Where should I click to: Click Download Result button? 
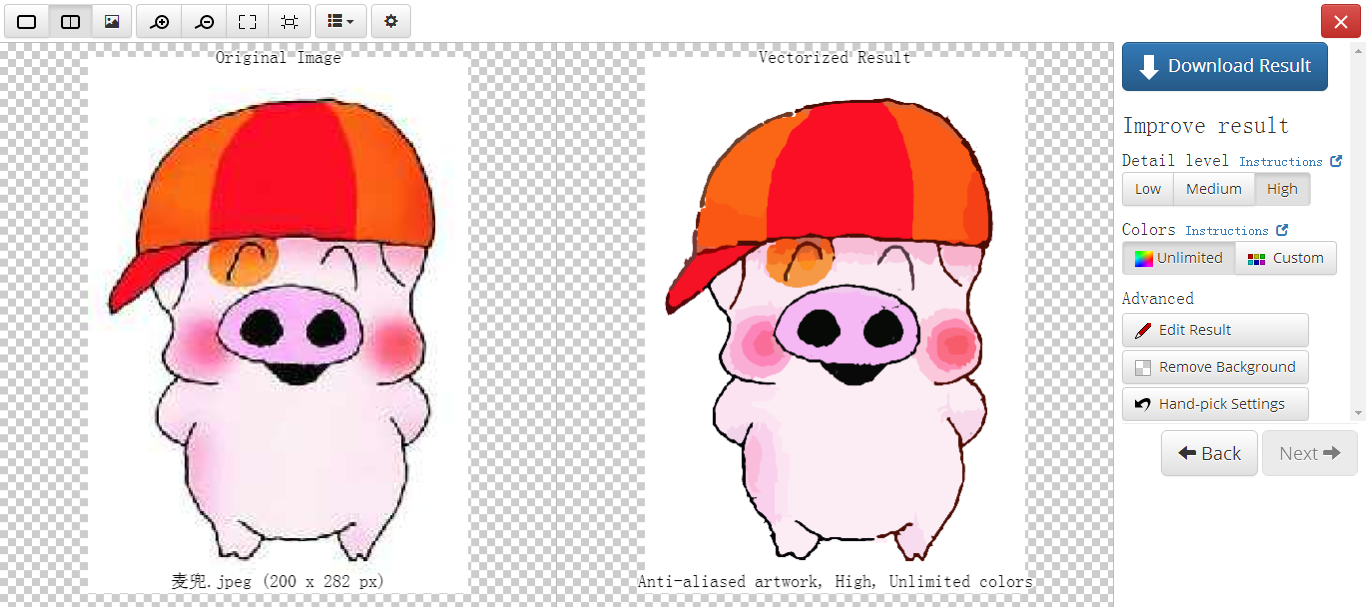[x=1224, y=66]
